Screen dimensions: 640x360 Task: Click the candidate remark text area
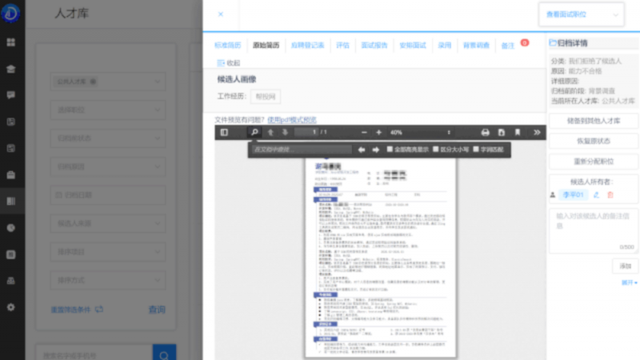[x=593, y=231]
